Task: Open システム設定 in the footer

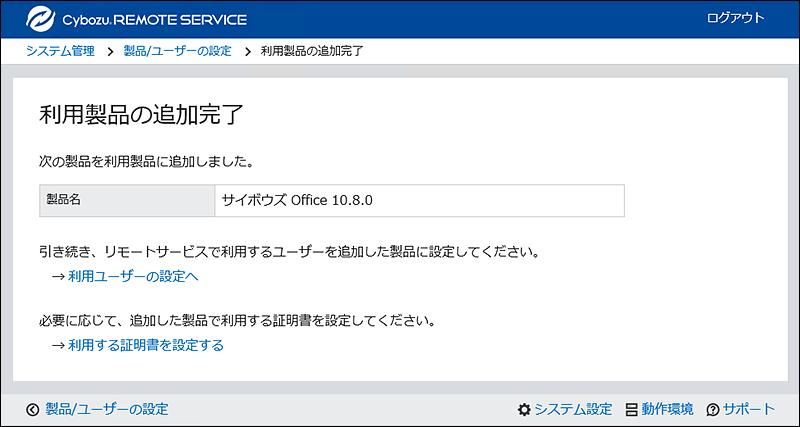Action: click(x=572, y=409)
